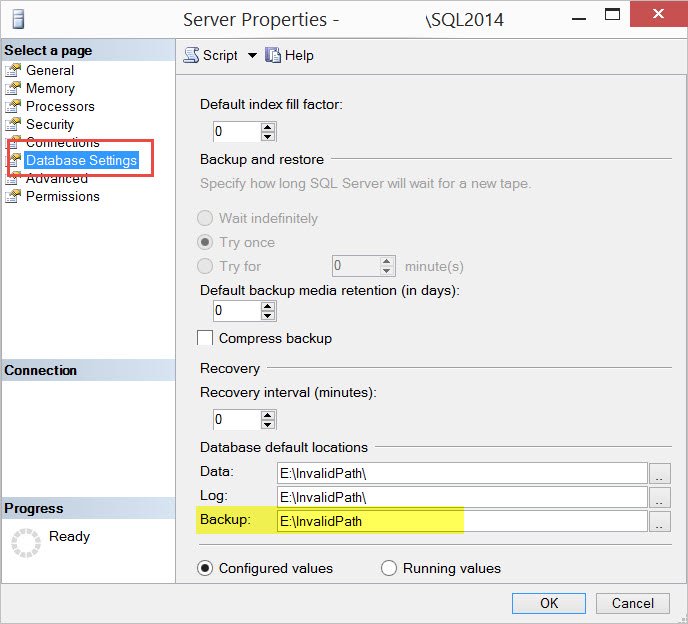Open the Security page
This screenshot has height=624, width=688.
pos(50,124)
